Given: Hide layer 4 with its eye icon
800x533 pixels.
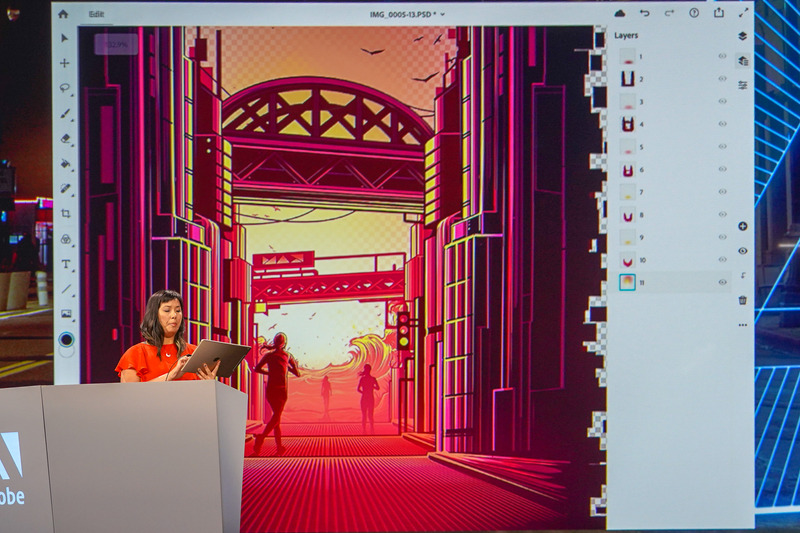Looking at the screenshot, I should [722, 123].
